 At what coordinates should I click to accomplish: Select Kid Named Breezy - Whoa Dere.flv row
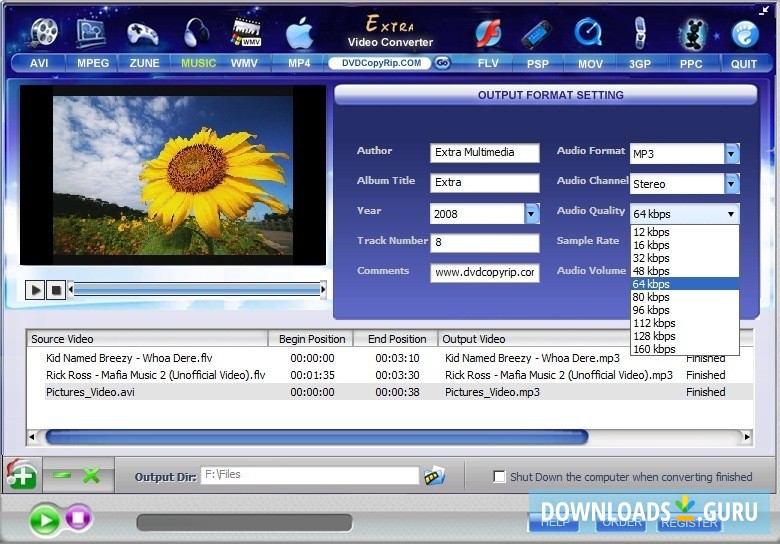(x=390, y=358)
